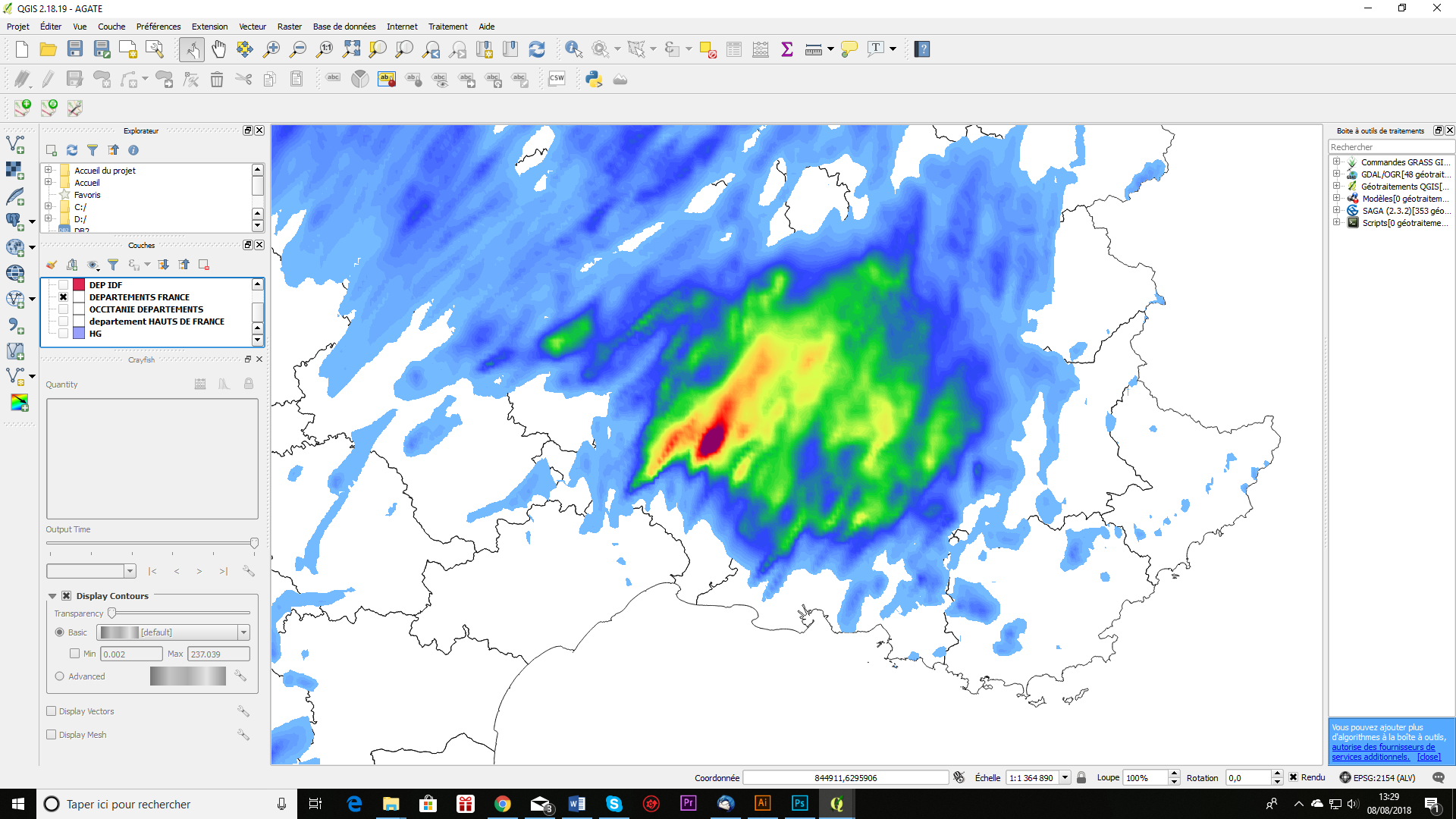
Task: Expand the C:/ tree item
Action: [x=49, y=206]
